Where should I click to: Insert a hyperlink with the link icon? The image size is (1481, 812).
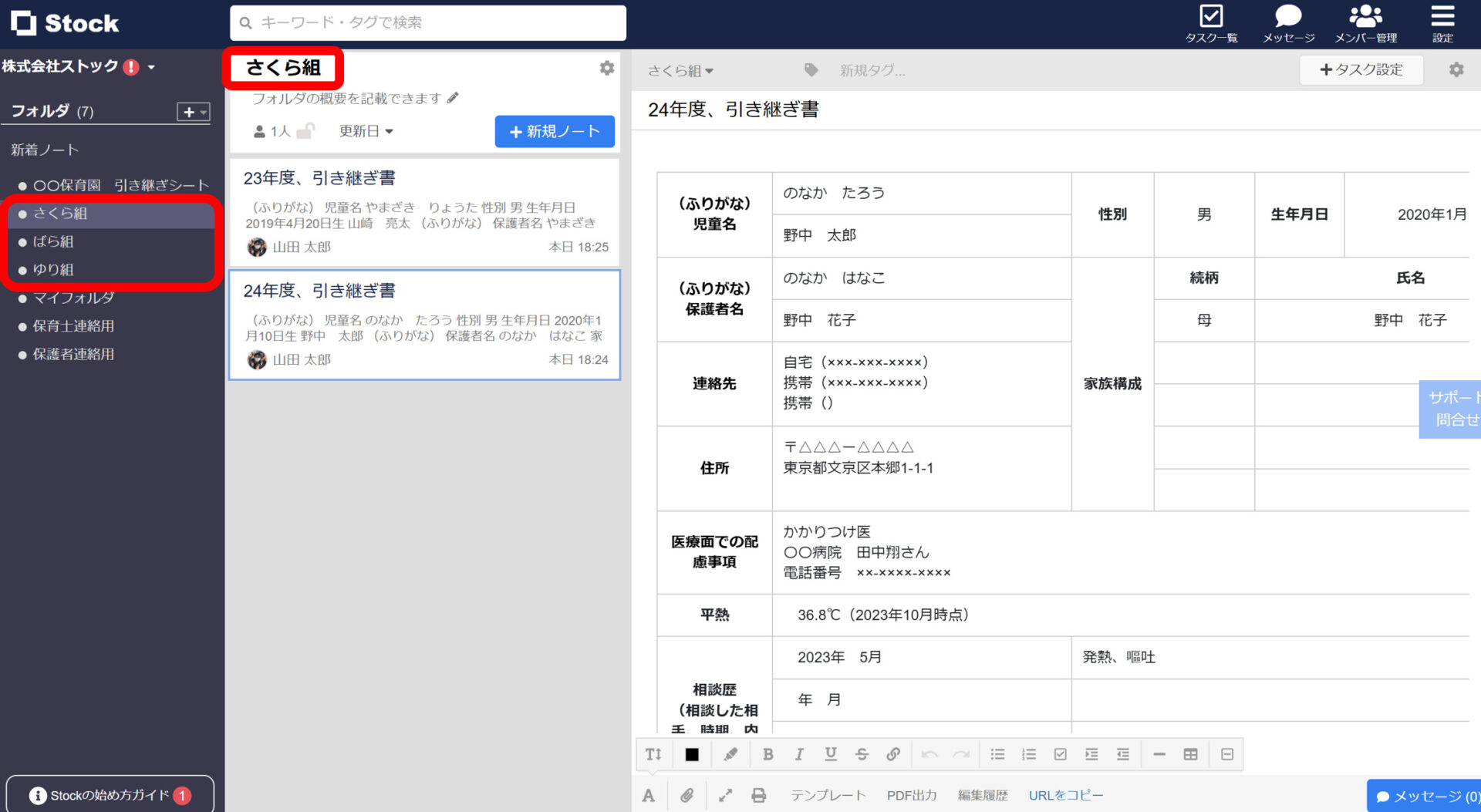tap(894, 754)
